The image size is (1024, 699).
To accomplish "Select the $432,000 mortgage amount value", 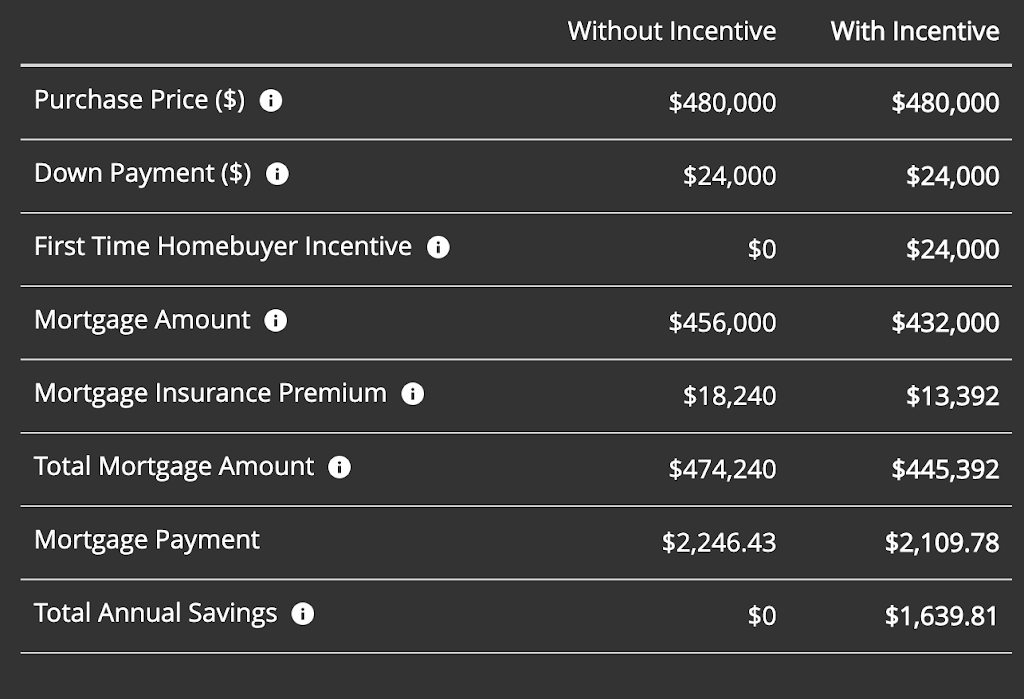I will [x=945, y=322].
